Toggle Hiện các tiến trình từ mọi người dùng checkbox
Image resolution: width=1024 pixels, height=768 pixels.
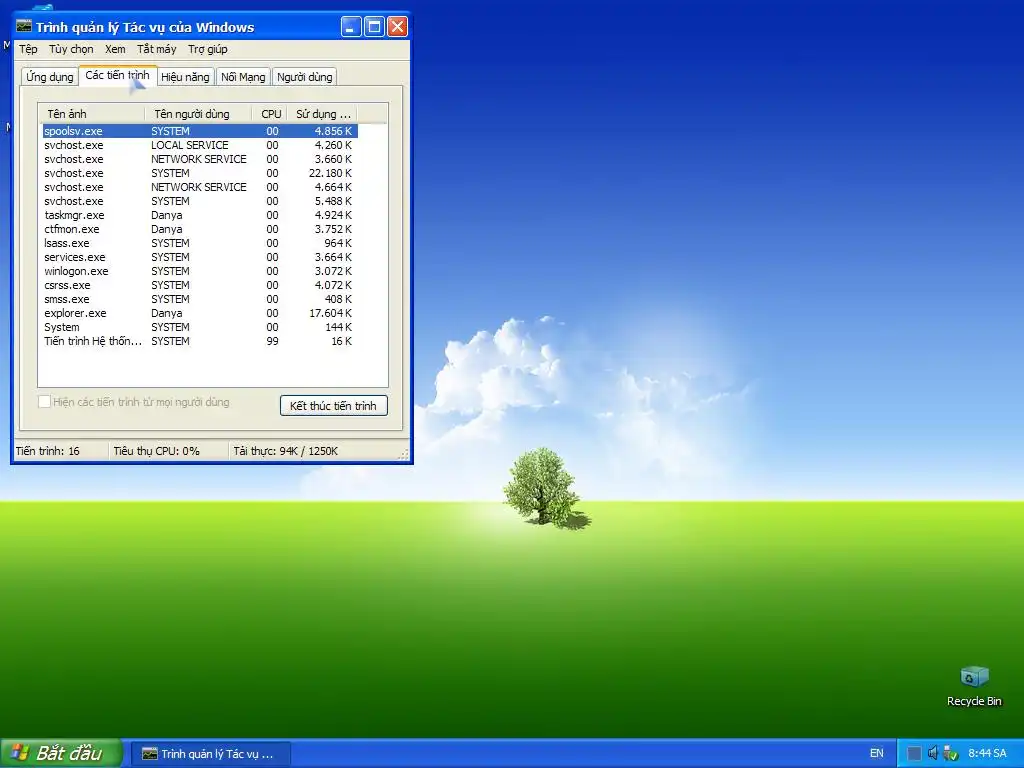pos(44,402)
